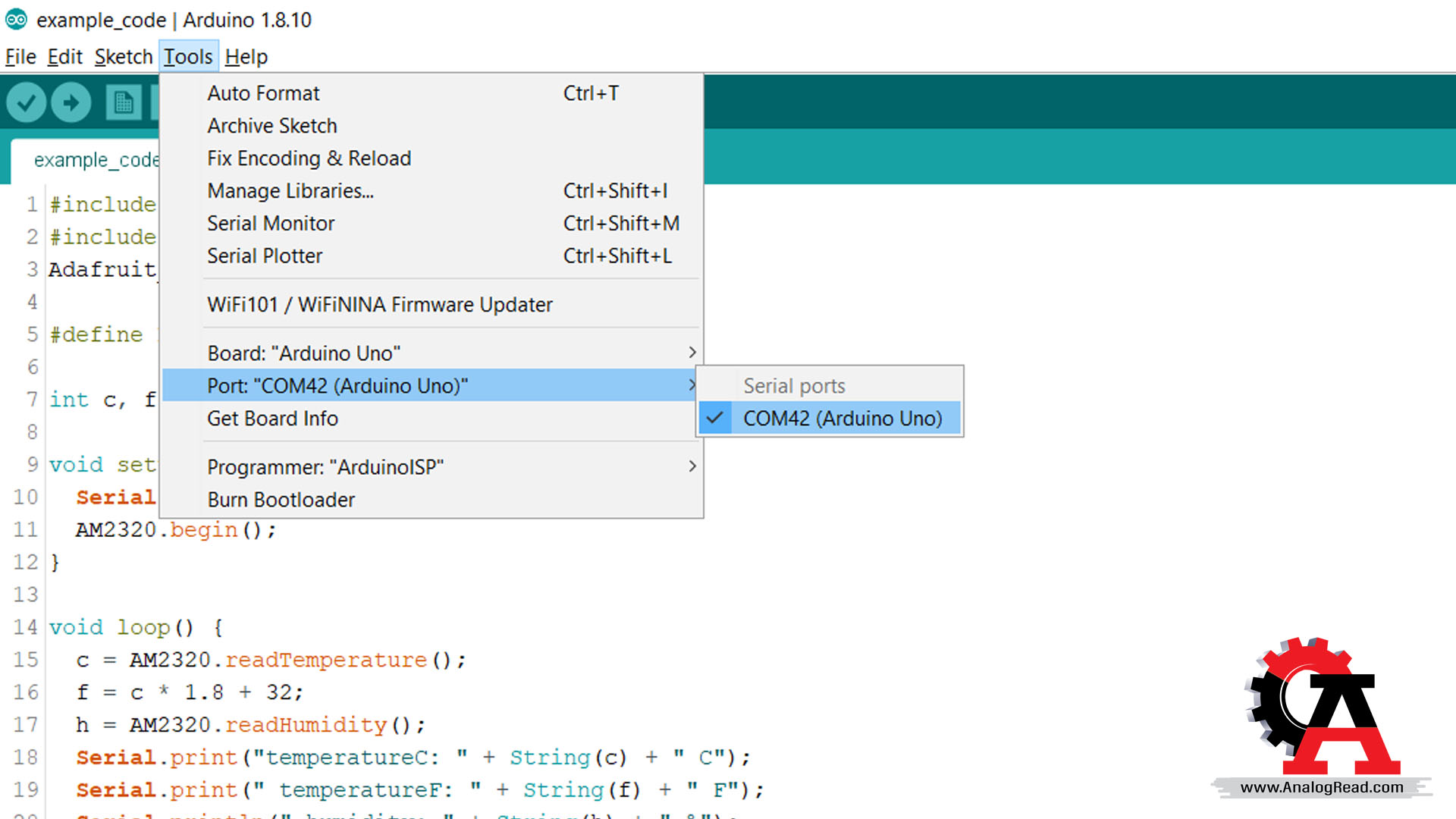Image resolution: width=1456 pixels, height=819 pixels.
Task: Click AM2320.begin() on line 11
Action: tap(177, 530)
